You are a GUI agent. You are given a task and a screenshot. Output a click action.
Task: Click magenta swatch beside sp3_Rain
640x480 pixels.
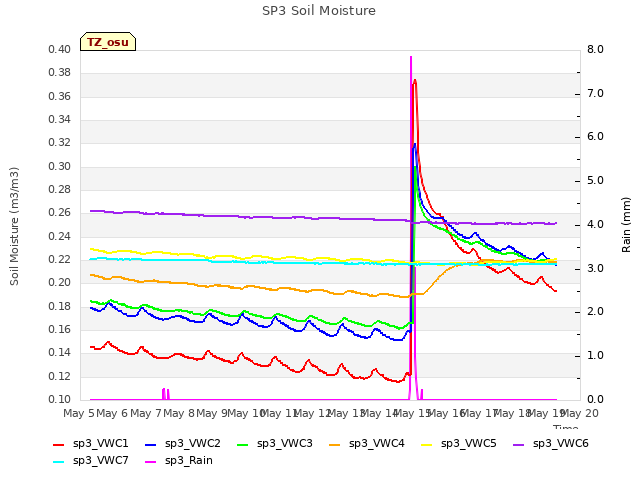click(x=151, y=462)
